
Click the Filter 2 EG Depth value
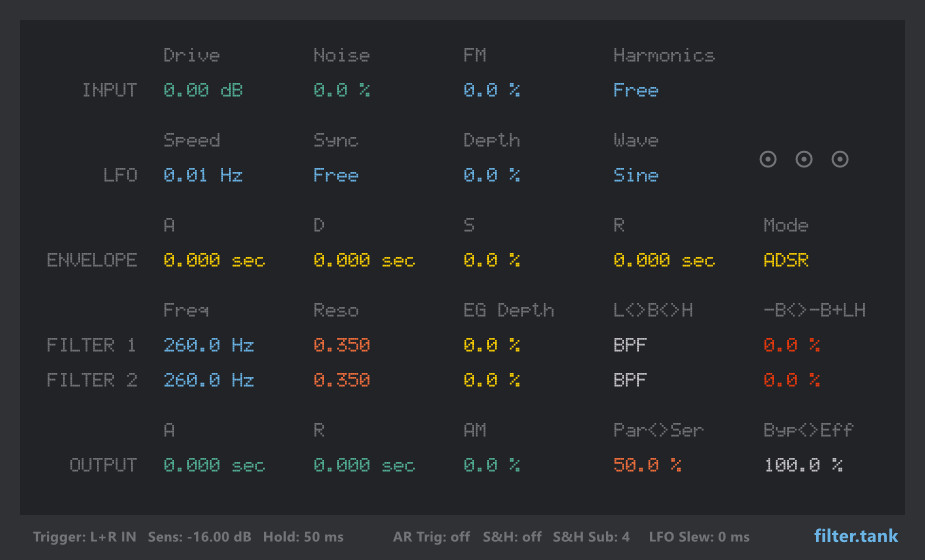[491, 380]
